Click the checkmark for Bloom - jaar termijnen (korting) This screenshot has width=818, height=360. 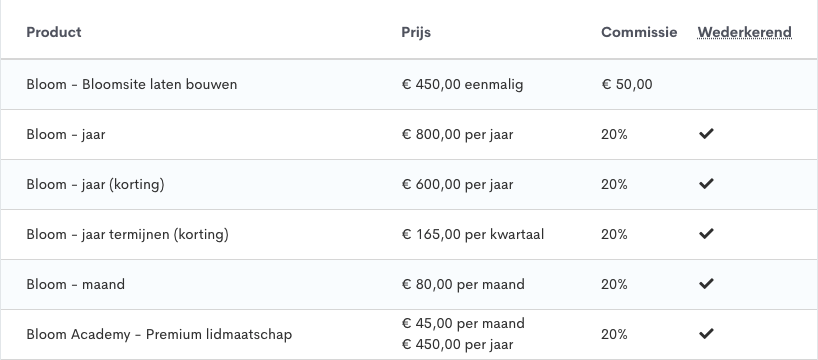pos(706,234)
